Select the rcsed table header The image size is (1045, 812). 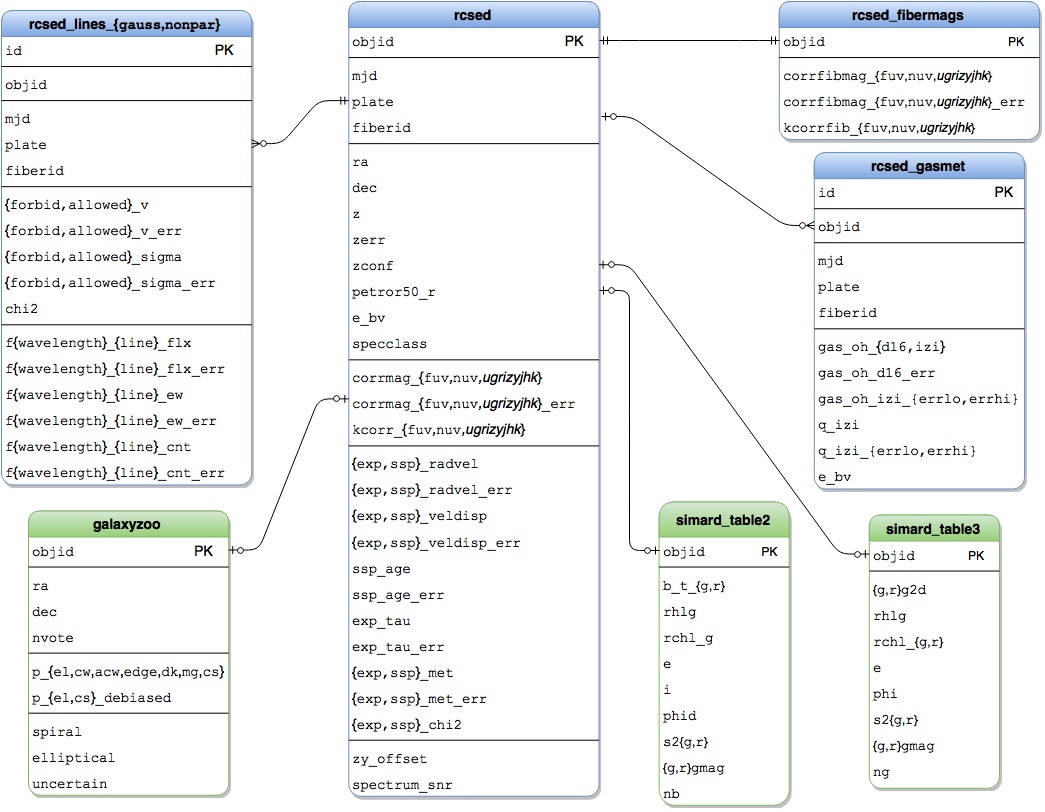pyautogui.click(x=473, y=15)
